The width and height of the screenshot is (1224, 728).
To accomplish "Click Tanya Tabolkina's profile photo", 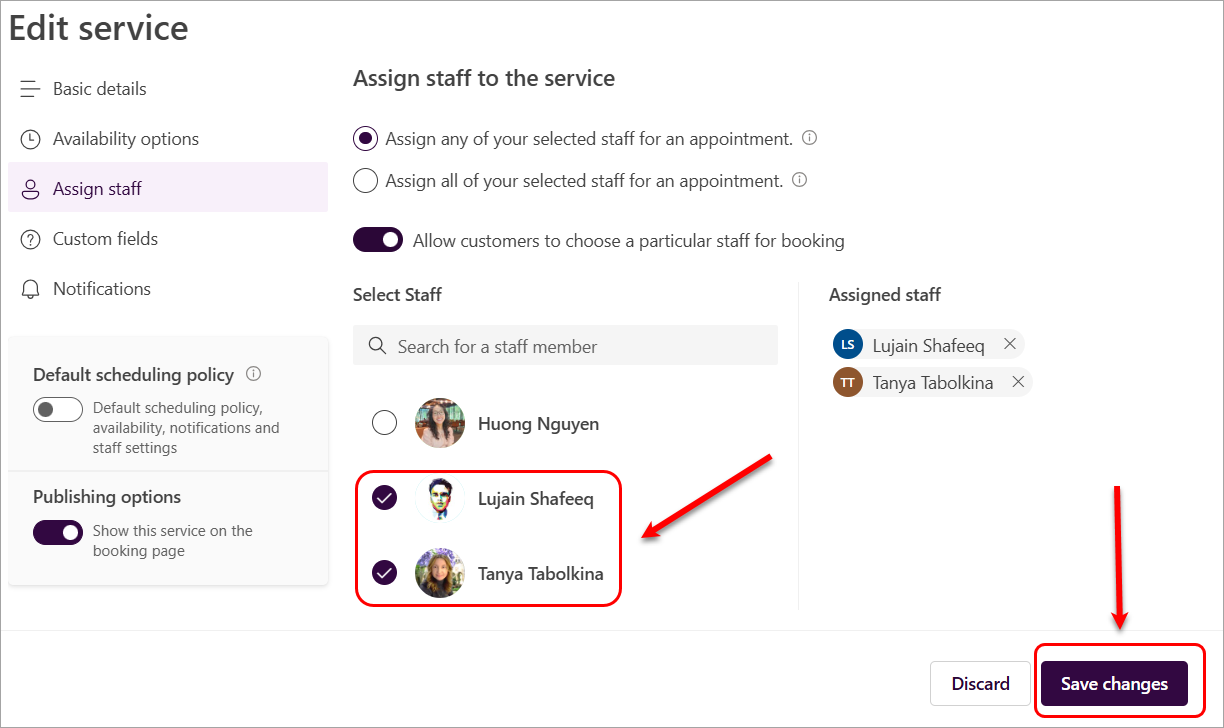I will click(440, 573).
